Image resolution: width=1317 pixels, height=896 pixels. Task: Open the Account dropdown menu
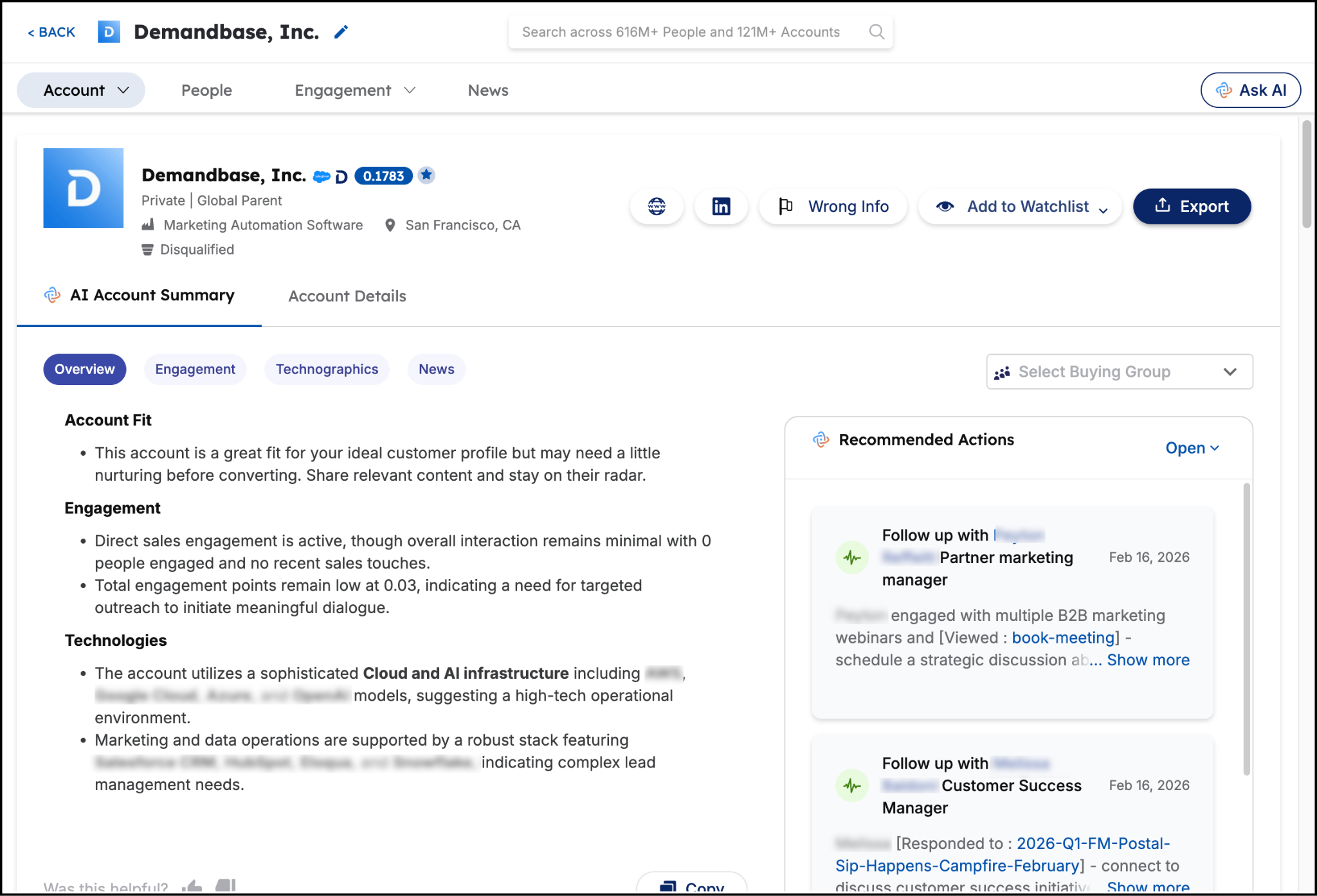tap(81, 90)
